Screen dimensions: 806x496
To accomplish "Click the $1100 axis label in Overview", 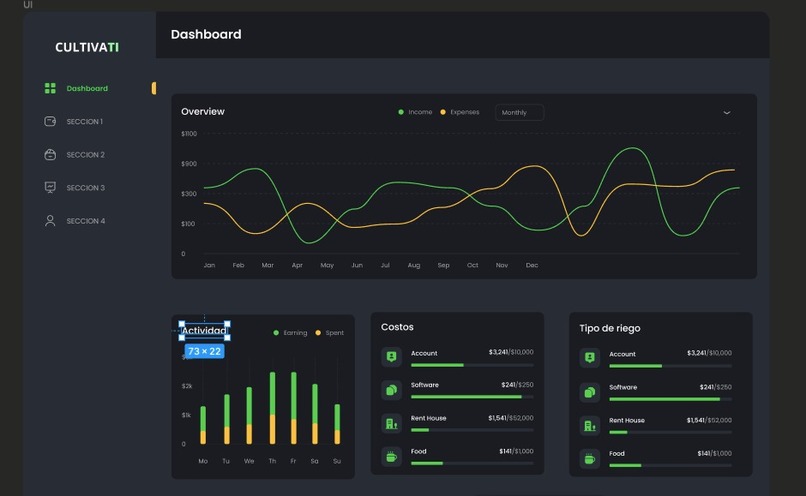I will click(x=189, y=134).
